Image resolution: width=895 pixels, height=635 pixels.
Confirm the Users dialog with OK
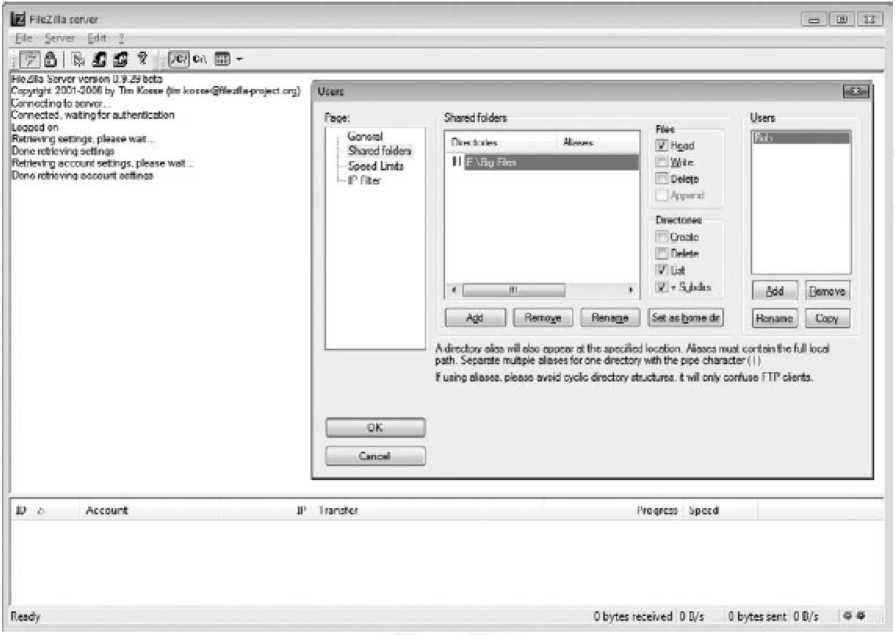(x=375, y=428)
